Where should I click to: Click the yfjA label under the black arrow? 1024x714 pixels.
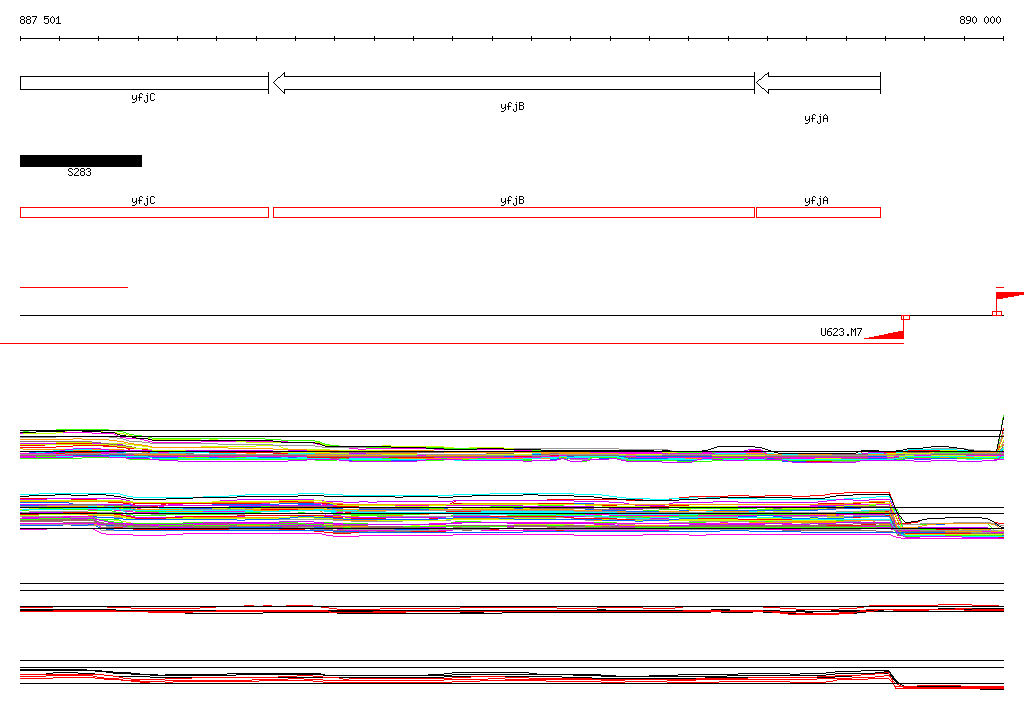click(816, 118)
